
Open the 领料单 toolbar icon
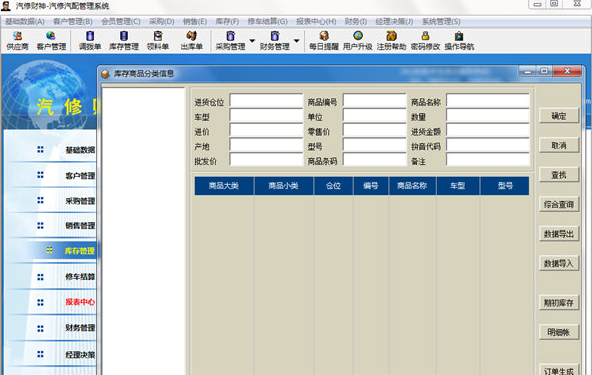158,41
